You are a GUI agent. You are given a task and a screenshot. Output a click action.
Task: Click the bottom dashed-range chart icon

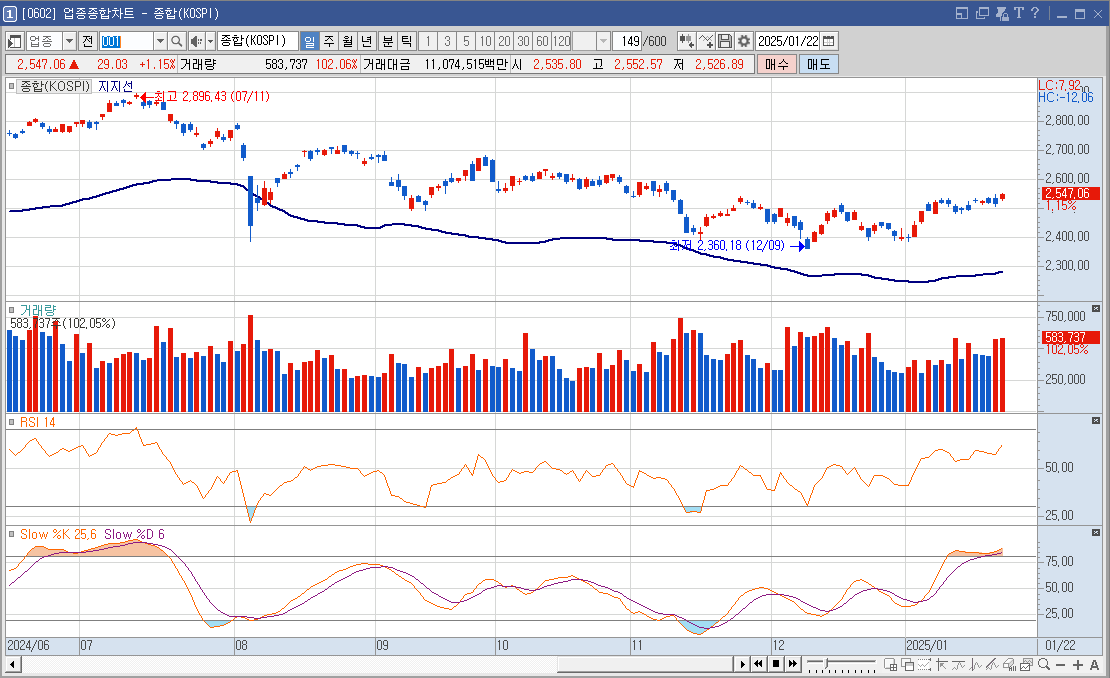tap(925, 665)
